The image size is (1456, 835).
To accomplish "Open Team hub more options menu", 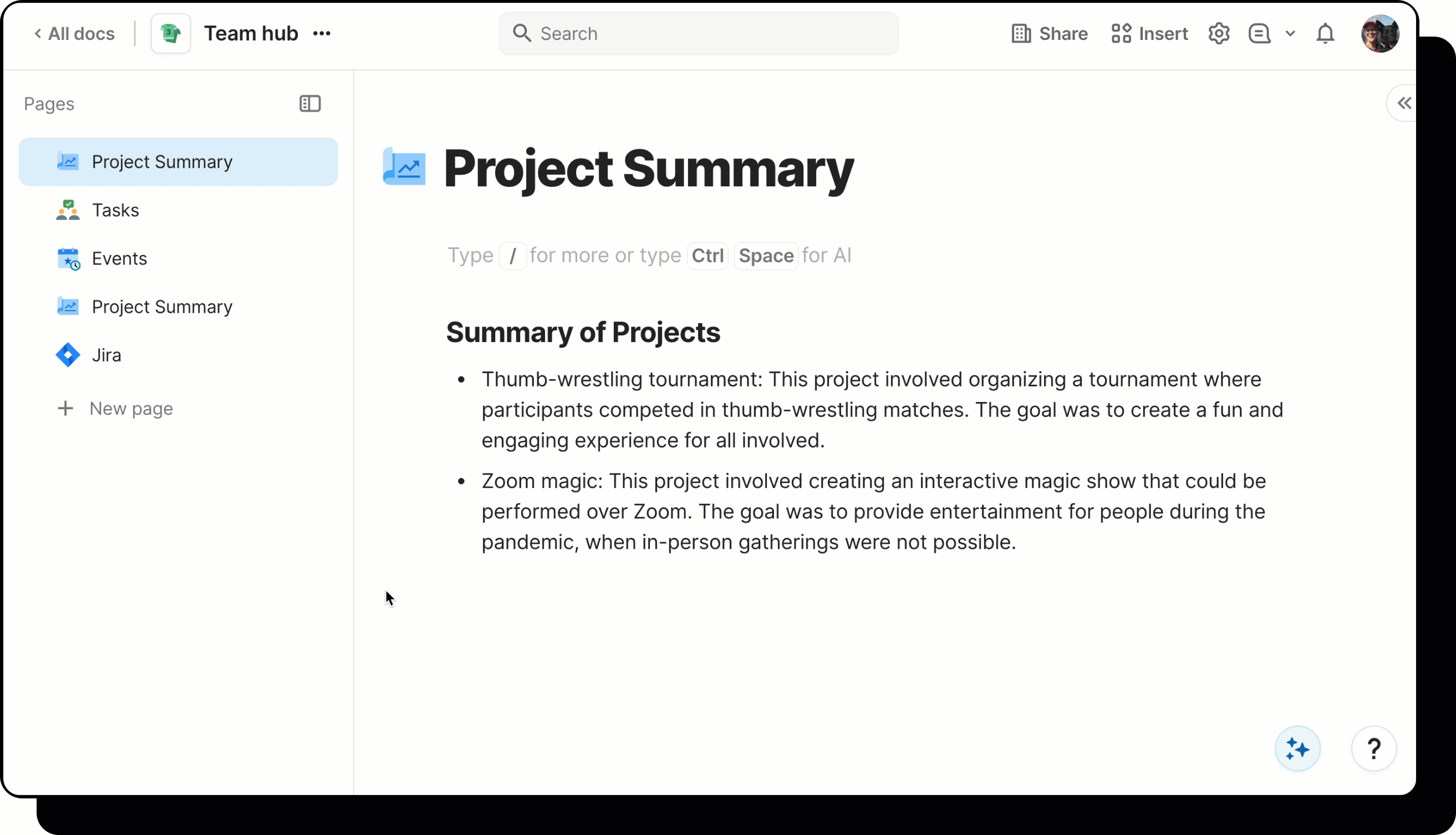I will click(322, 34).
